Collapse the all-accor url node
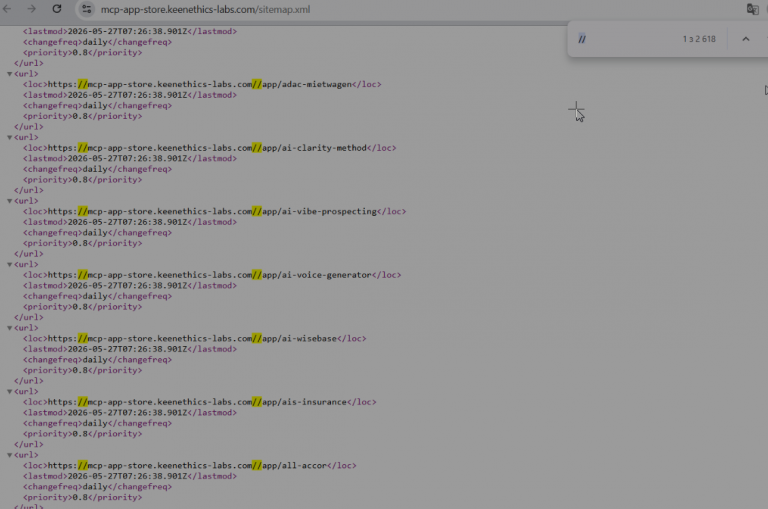 pos(9,455)
